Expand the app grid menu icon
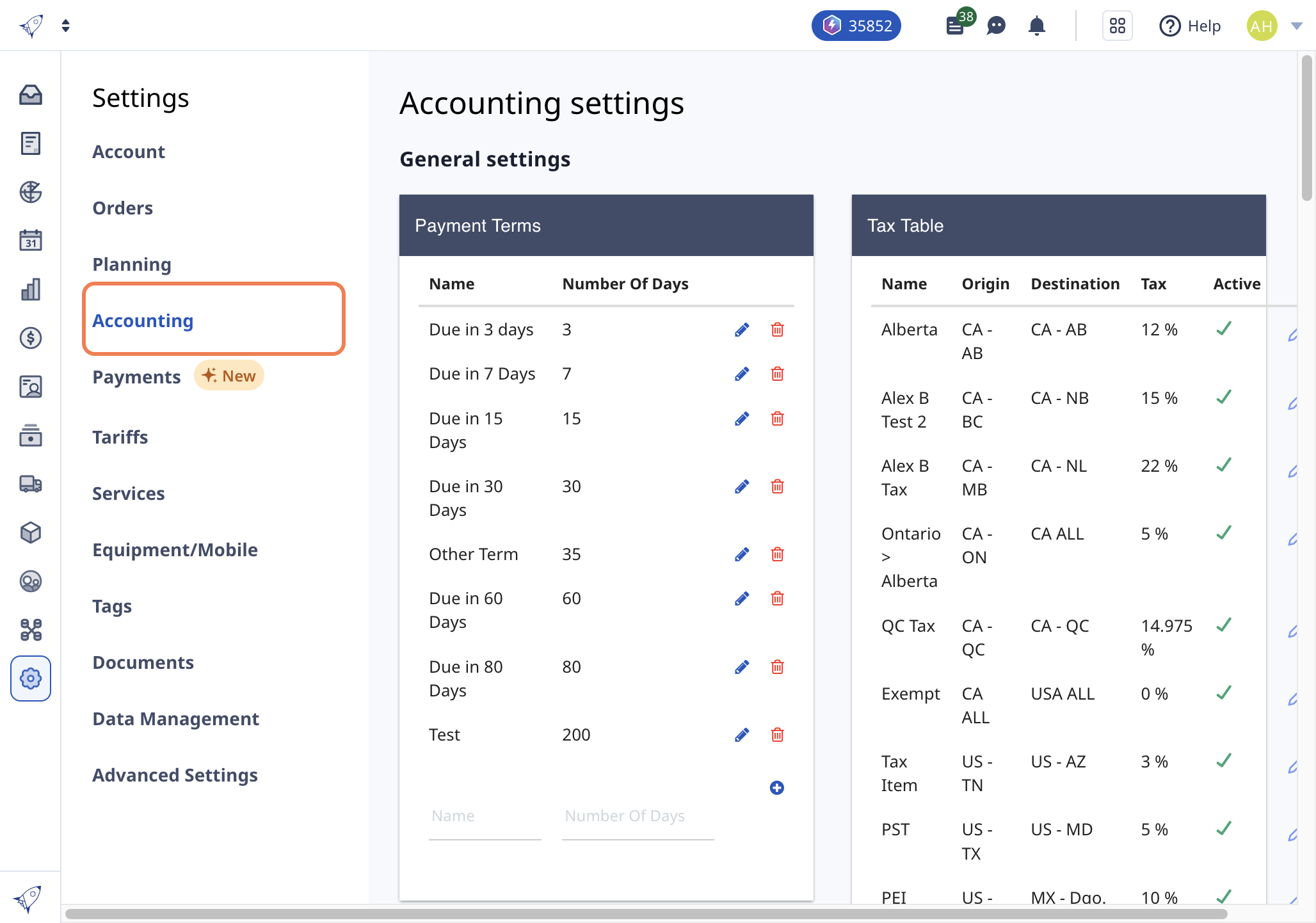This screenshot has width=1316, height=923. pyautogui.click(x=1117, y=25)
